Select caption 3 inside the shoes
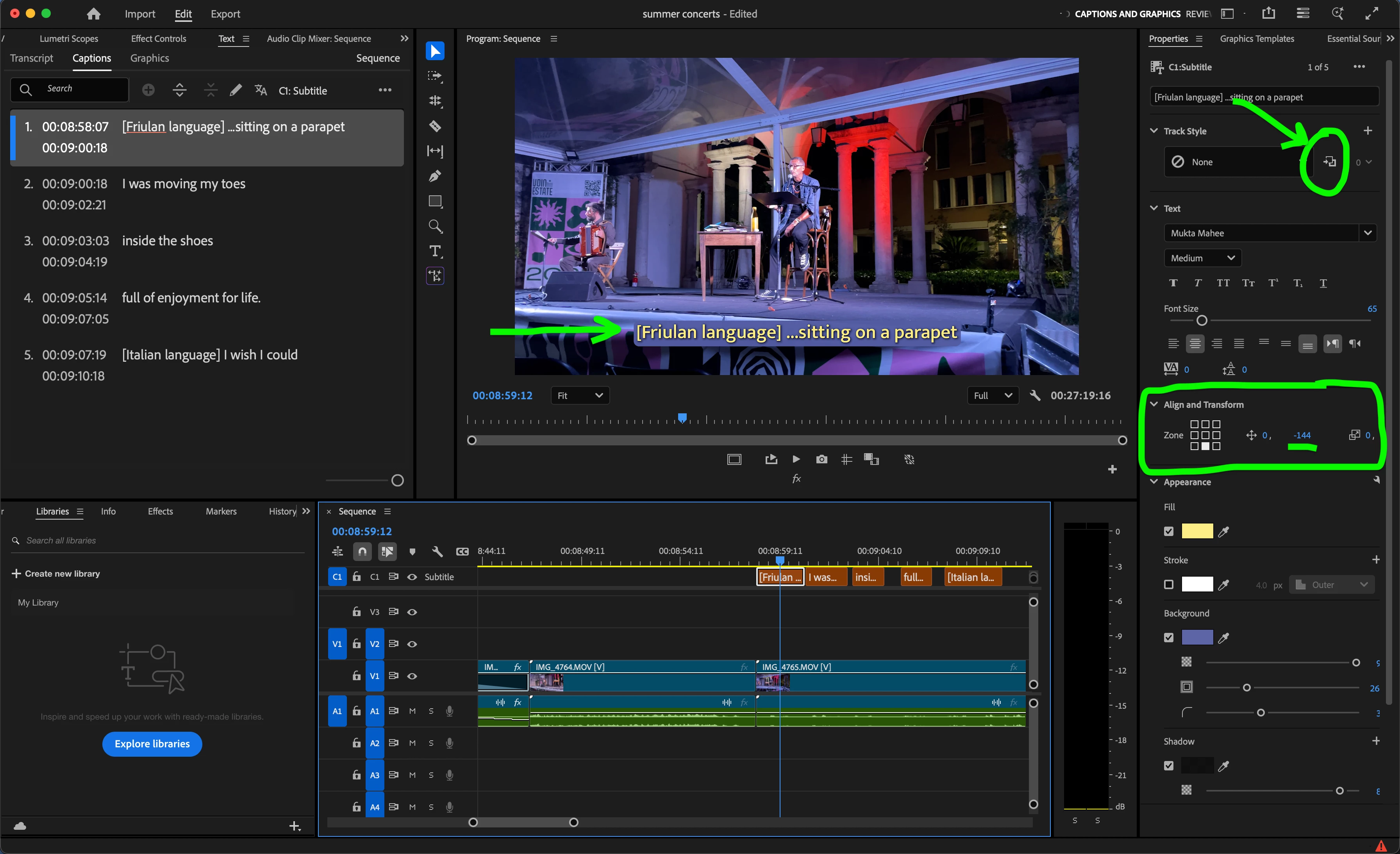Screen dimensions: 1400x854 point(167,241)
